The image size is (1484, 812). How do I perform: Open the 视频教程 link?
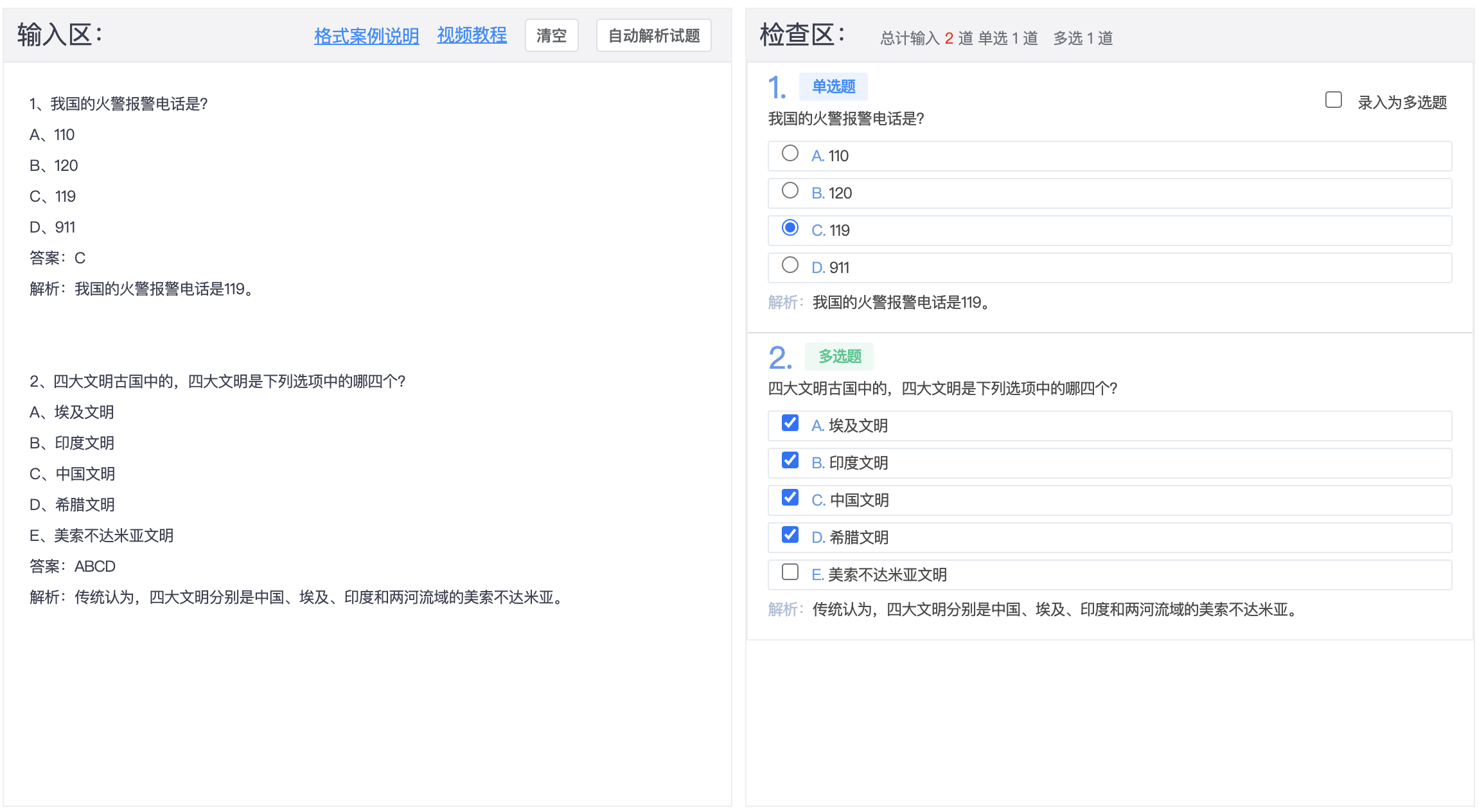(x=472, y=35)
